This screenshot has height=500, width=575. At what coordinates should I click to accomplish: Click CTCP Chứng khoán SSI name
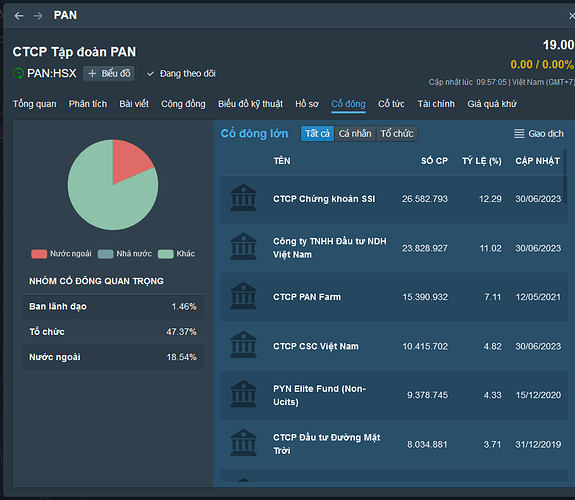click(324, 199)
